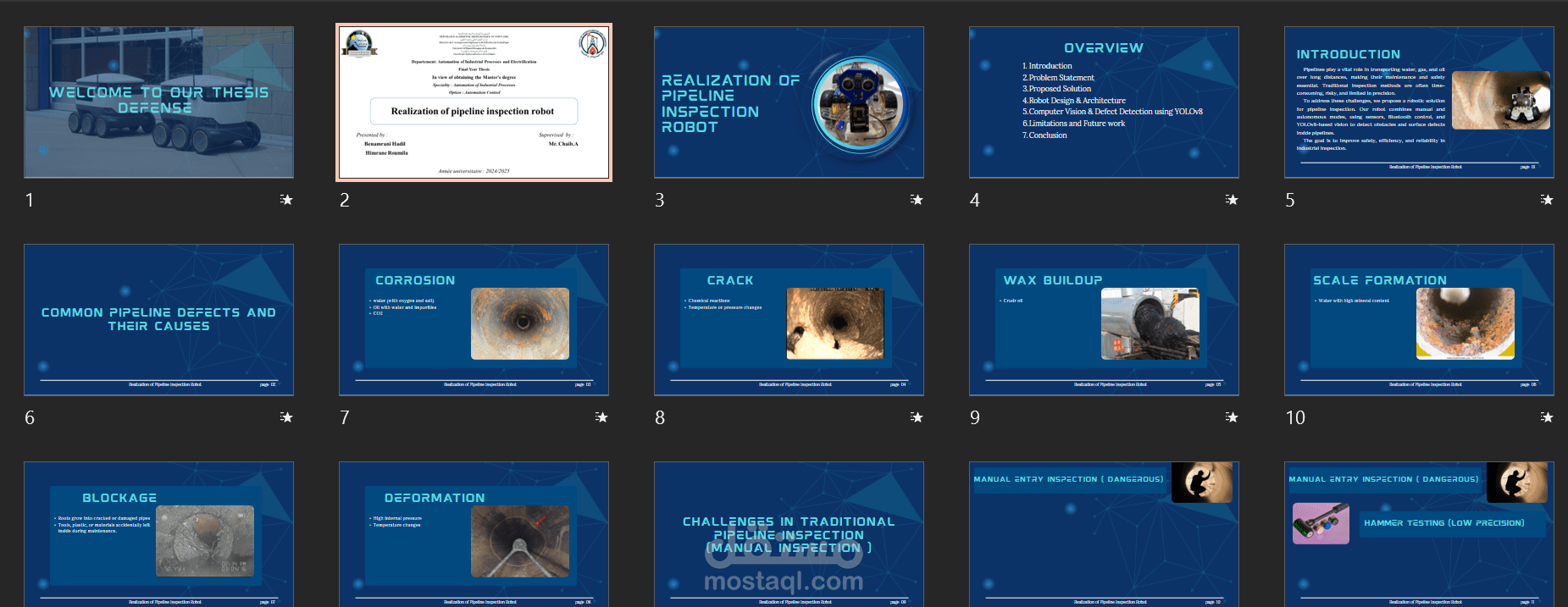1568x607 pixels.
Task: Click the transition star icon under slide 3
Action: [917, 200]
